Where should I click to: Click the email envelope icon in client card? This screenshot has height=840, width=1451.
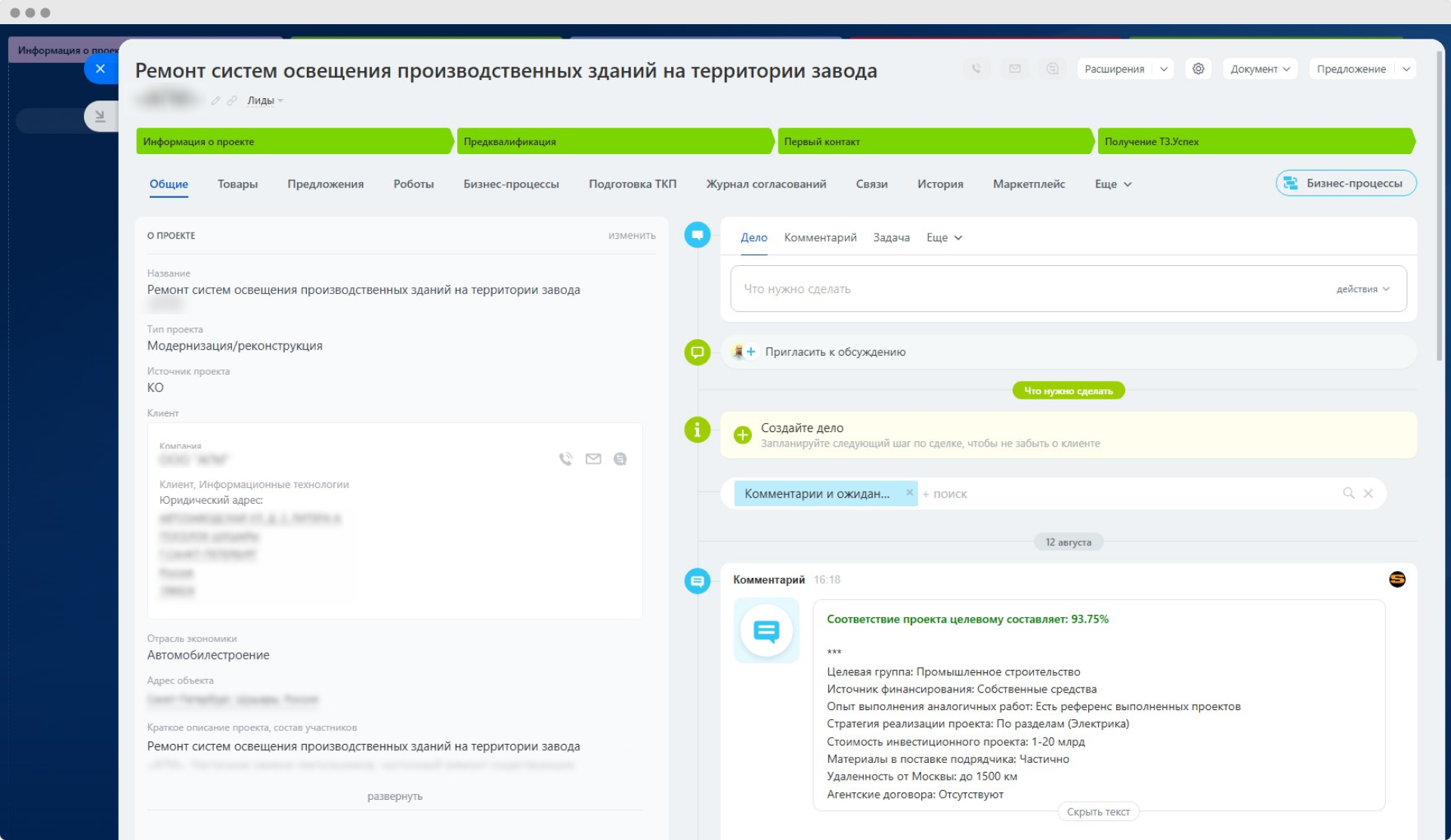pos(593,459)
